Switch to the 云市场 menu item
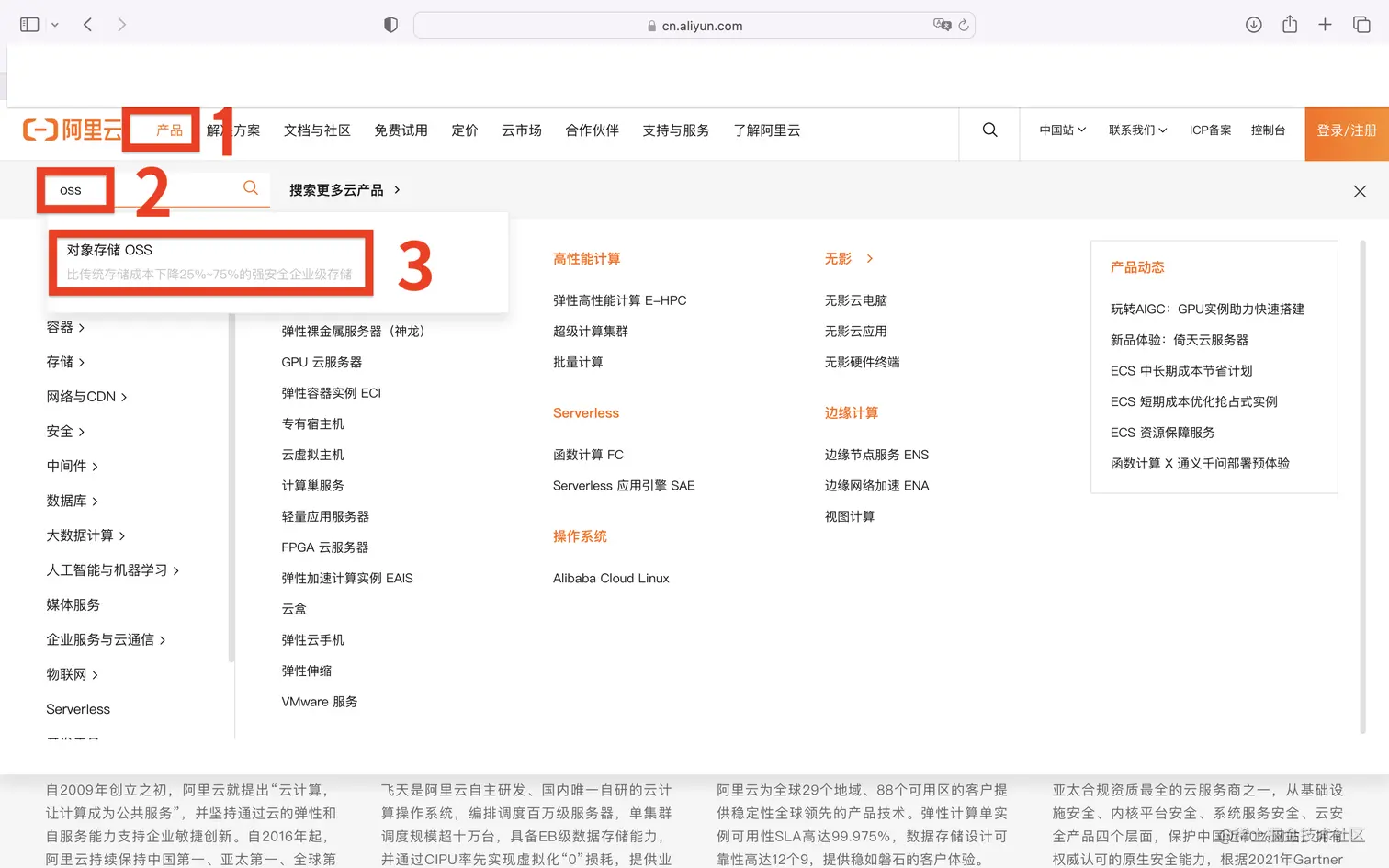1389x868 pixels. tap(521, 130)
